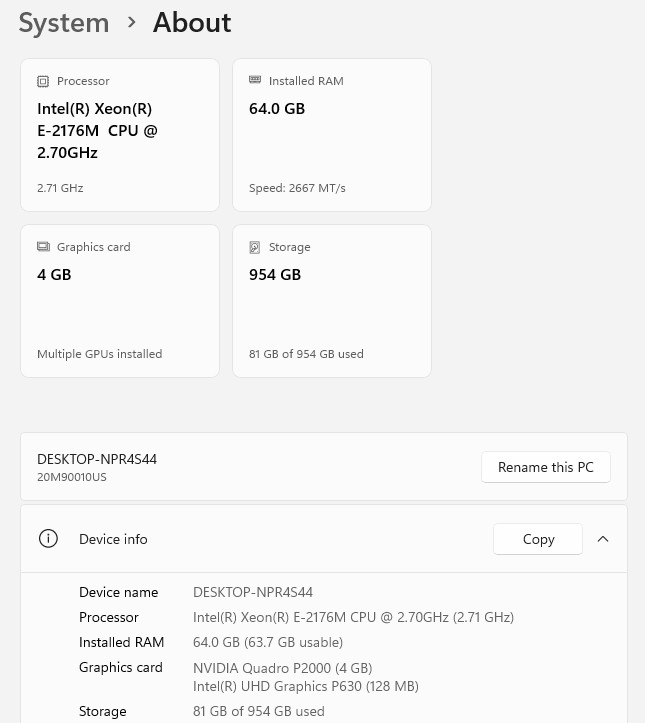Click the 81 GB of 954 GB used text in card

tap(306, 354)
